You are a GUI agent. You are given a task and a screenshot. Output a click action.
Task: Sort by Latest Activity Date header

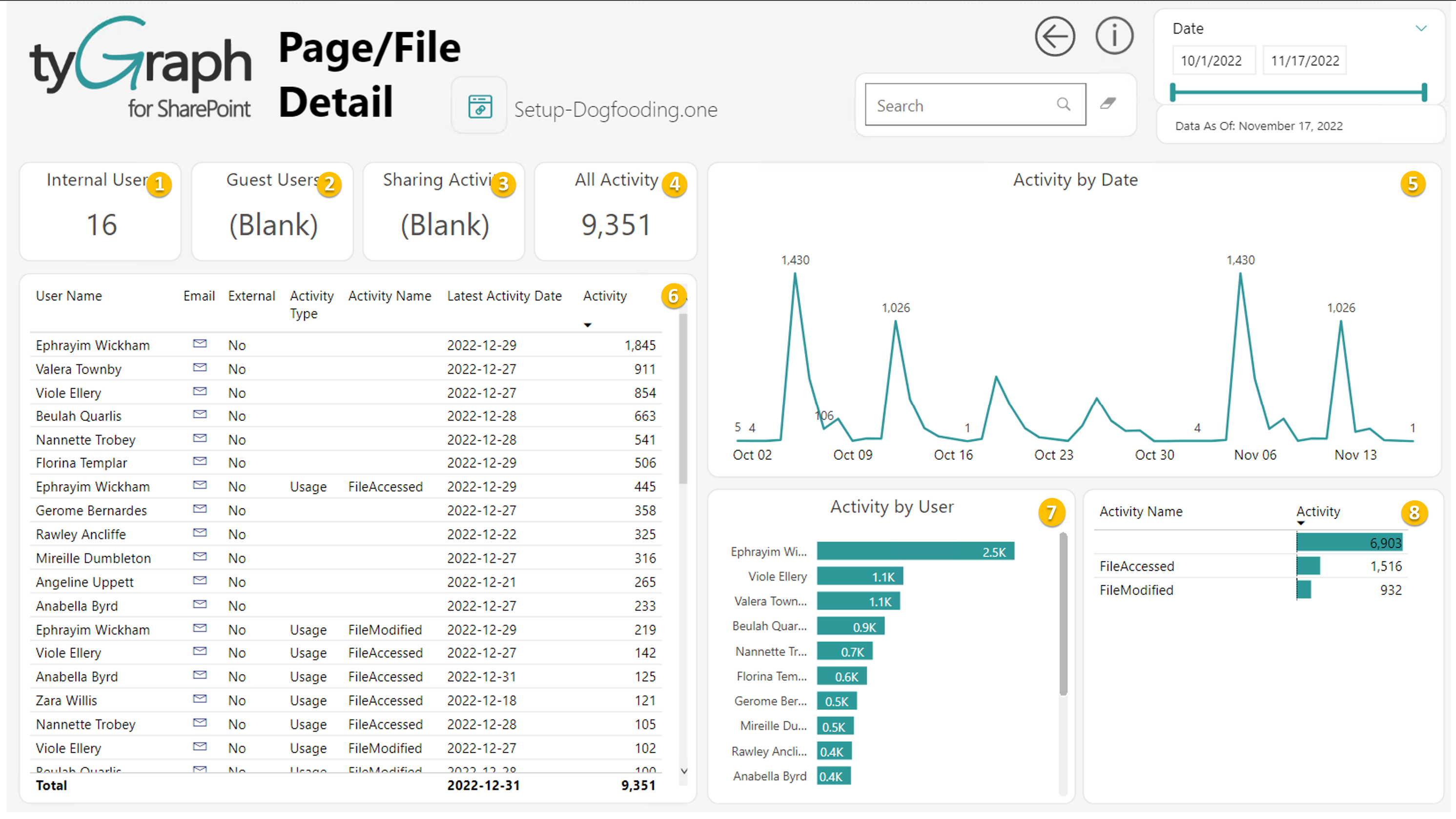(504, 296)
